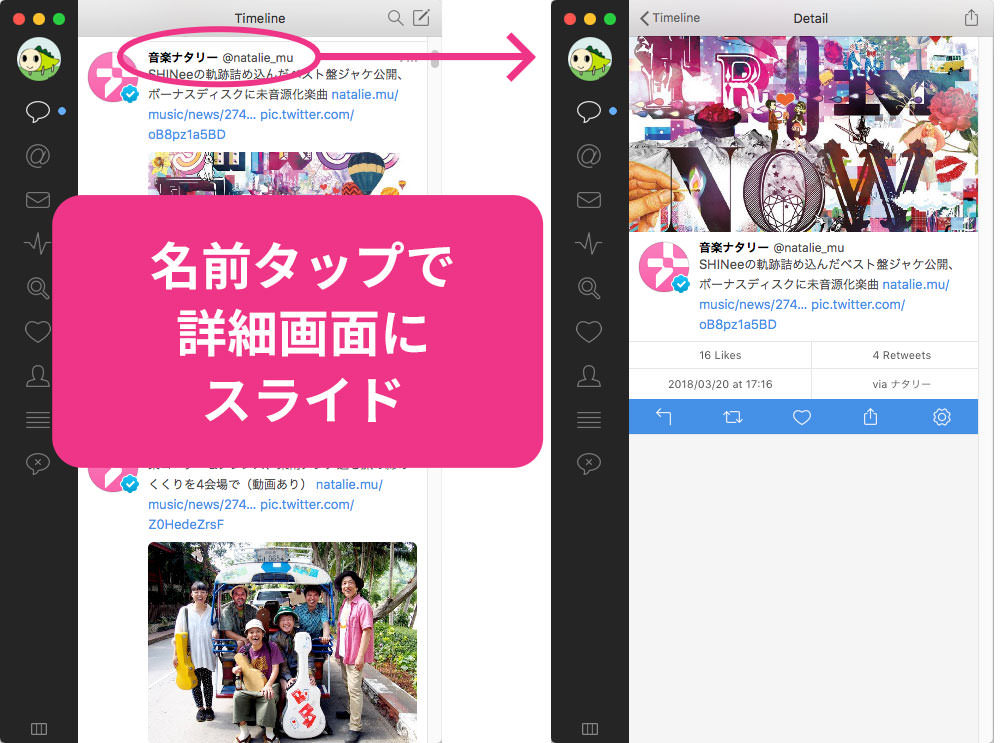Open Likes heart in Timeline window sidebar
Viewport: 1000px width, 743px height.
[x=38, y=332]
